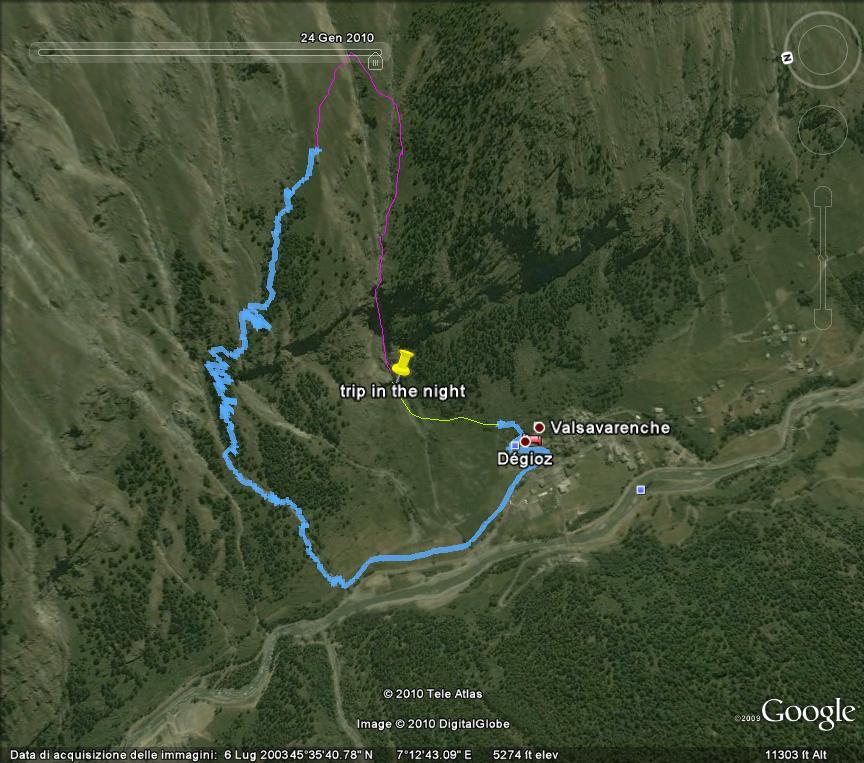Select the trip in the night label

point(402,391)
